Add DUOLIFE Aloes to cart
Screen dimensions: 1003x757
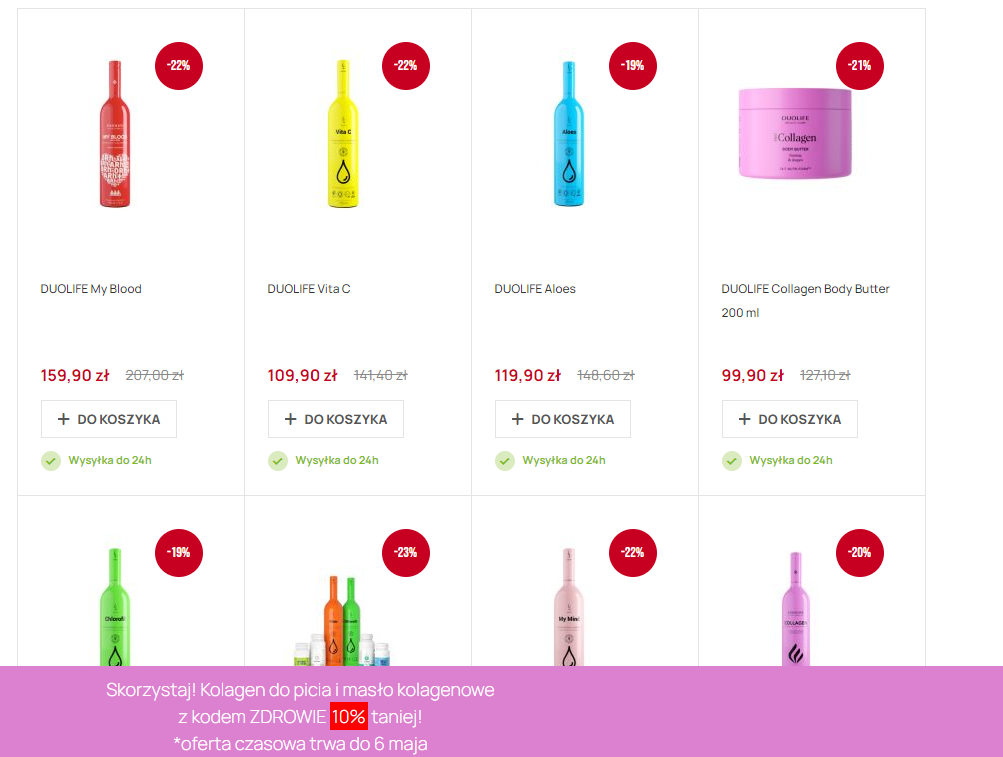[563, 419]
